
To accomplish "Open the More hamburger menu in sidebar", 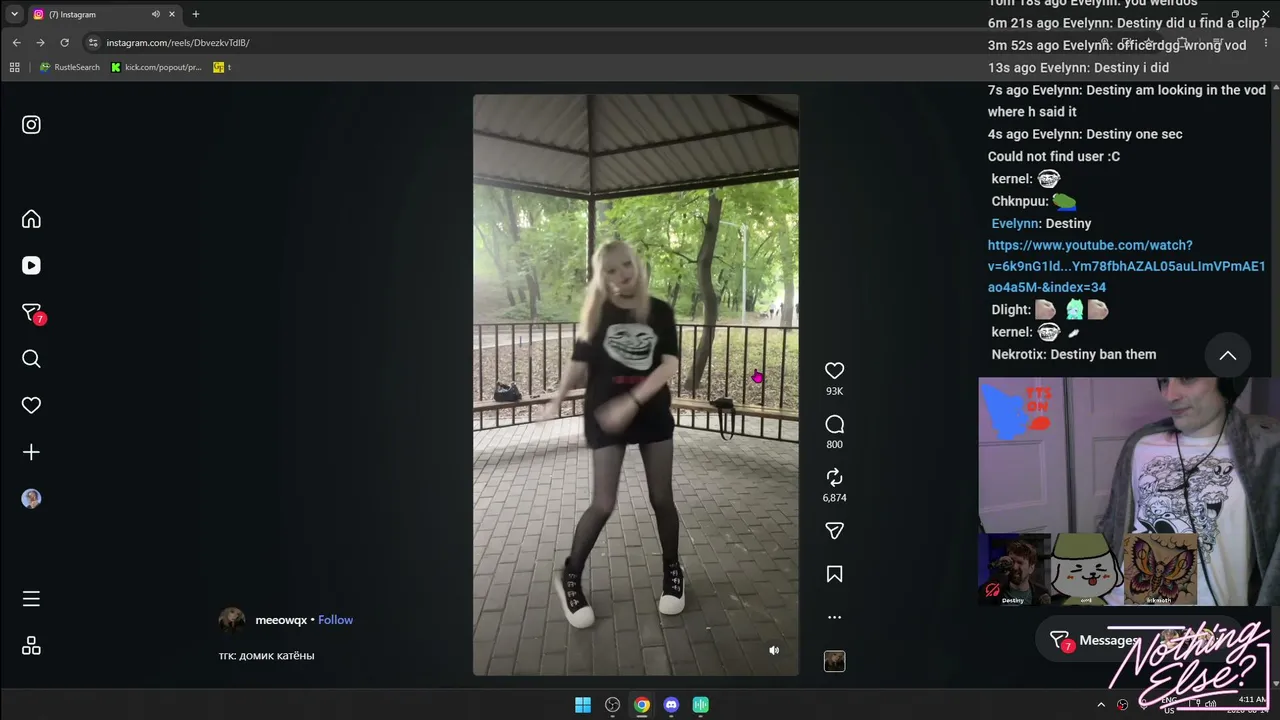I will click(x=31, y=599).
